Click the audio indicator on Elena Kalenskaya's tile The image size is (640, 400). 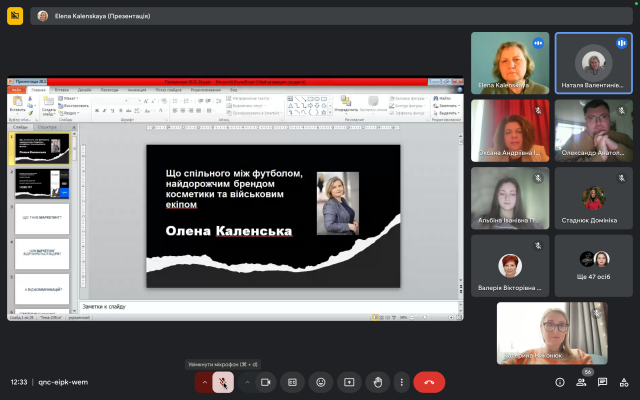(x=538, y=43)
